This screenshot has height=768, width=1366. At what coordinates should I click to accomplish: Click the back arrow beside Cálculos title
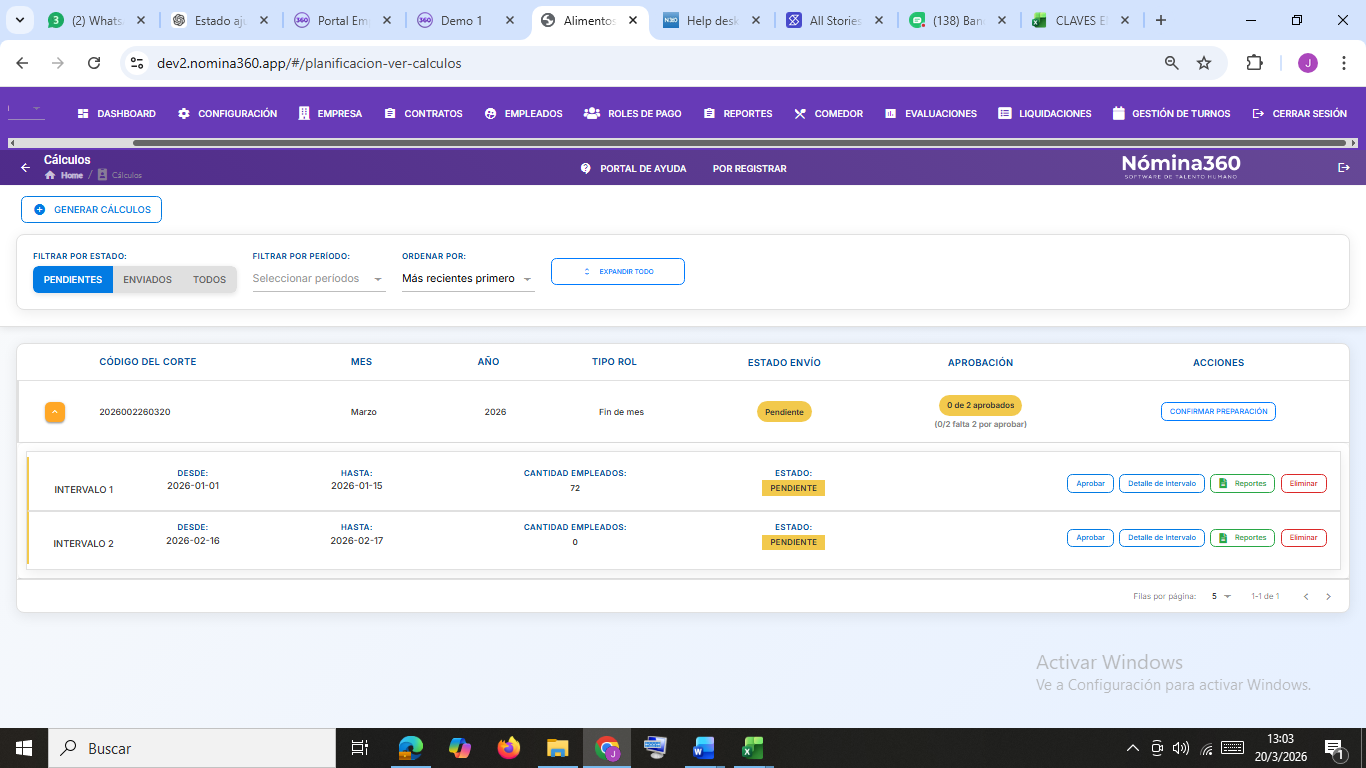coord(26,167)
